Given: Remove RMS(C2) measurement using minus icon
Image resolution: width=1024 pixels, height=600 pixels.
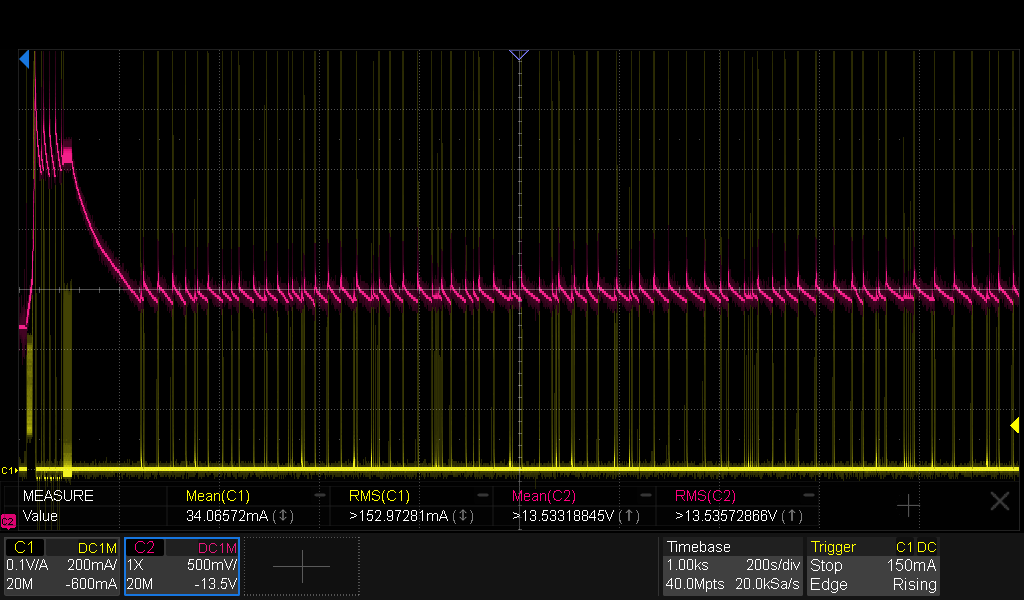Looking at the screenshot, I should coord(808,496).
